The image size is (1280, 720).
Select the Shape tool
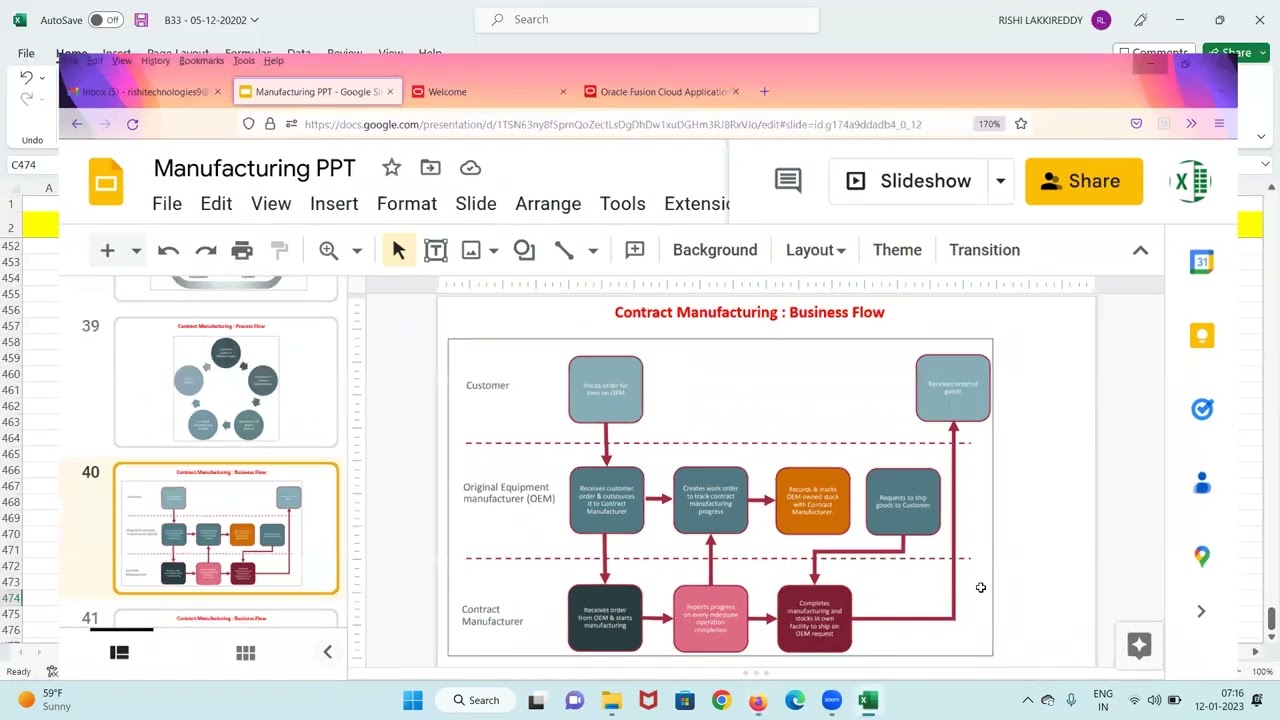click(524, 250)
